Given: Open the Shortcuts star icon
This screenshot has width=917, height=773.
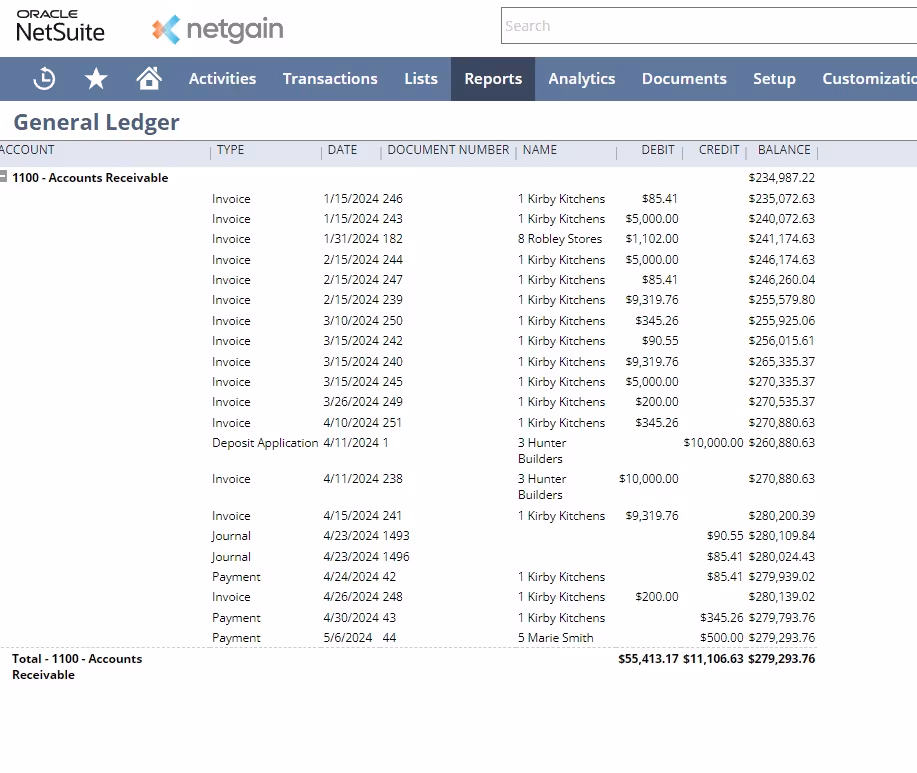Looking at the screenshot, I should 95,78.
